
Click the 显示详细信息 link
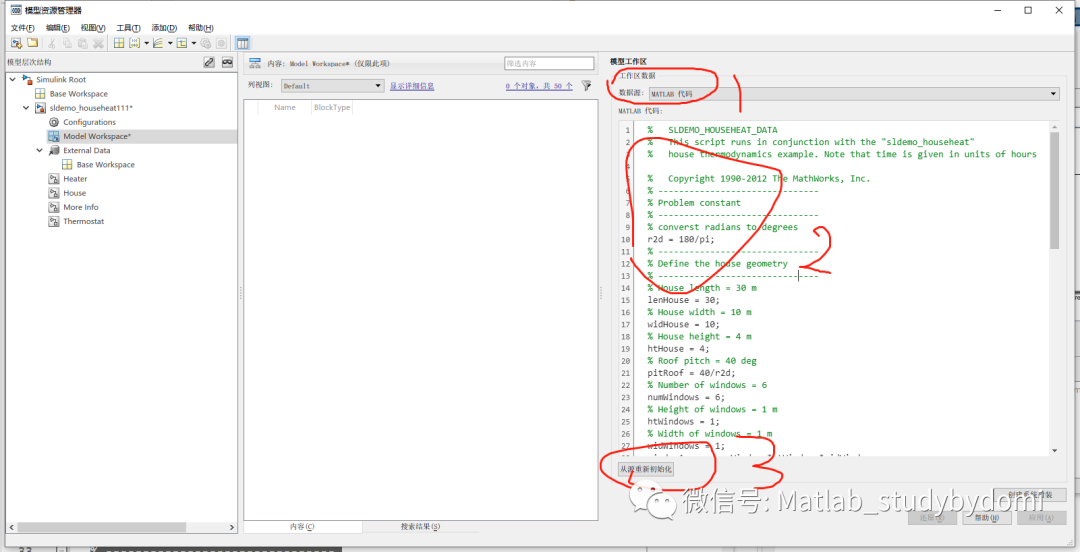pyautogui.click(x=412, y=86)
